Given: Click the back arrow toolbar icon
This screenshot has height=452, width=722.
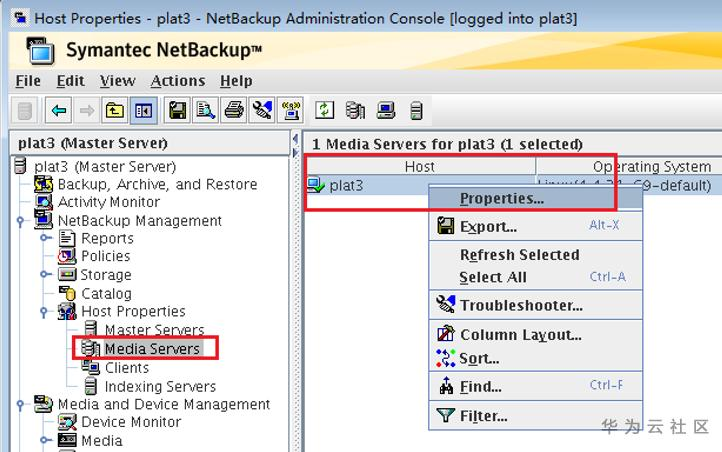Looking at the screenshot, I should tap(58, 110).
